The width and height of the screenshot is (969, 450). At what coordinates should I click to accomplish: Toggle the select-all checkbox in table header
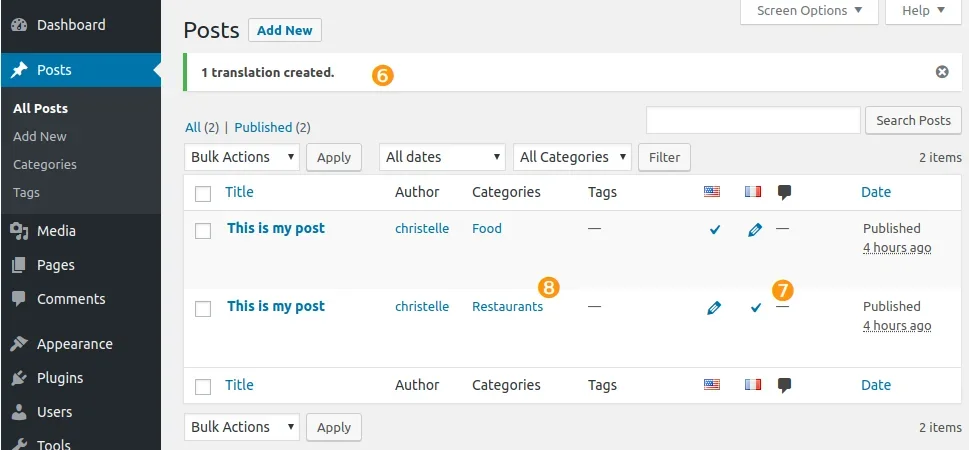(203, 193)
